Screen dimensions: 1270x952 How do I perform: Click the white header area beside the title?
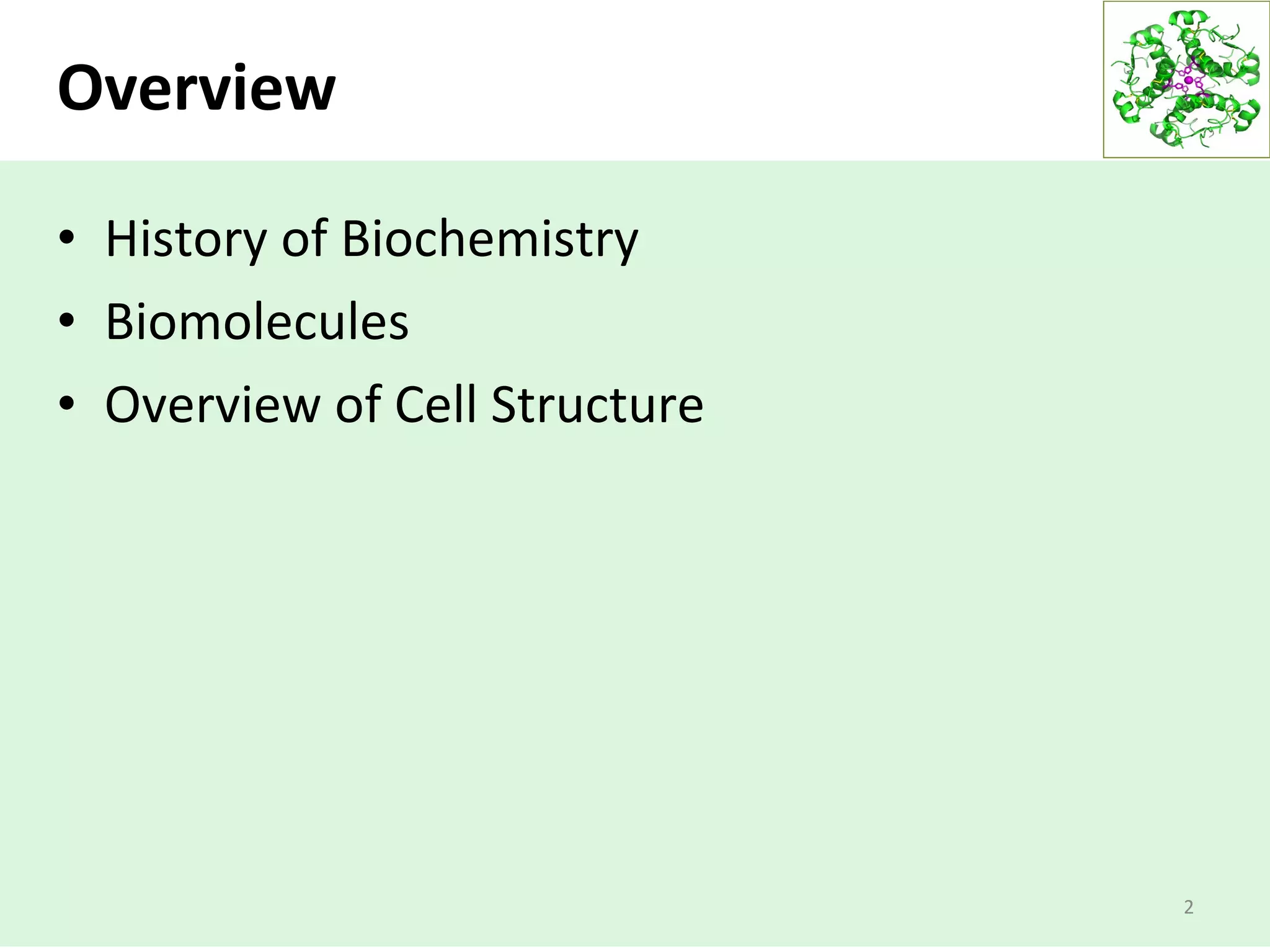[713, 81]
